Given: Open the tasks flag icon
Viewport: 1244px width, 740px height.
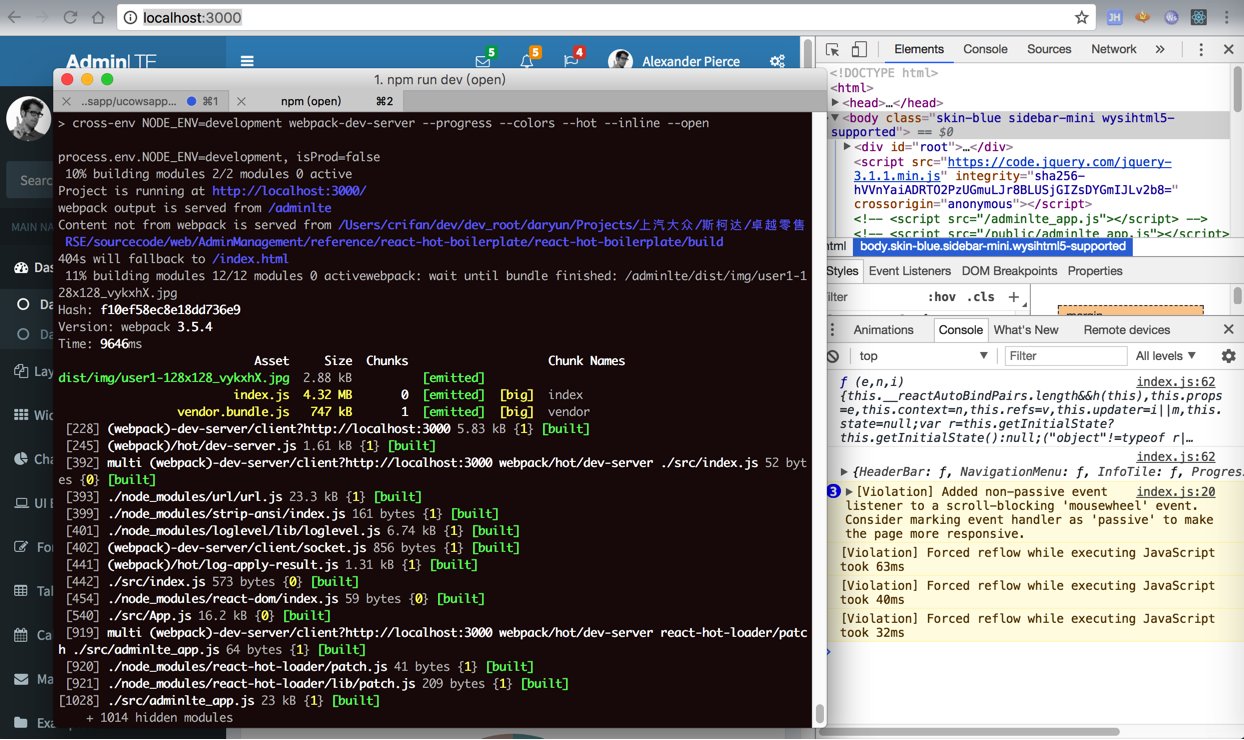Looking at the screenshot, I should point(571,62).
